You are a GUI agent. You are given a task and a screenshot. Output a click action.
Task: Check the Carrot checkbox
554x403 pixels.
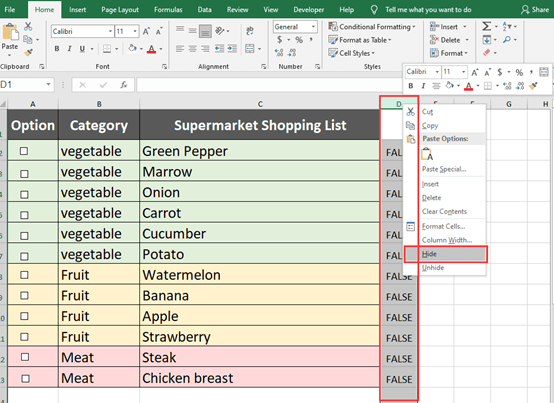tap(24, 215)
